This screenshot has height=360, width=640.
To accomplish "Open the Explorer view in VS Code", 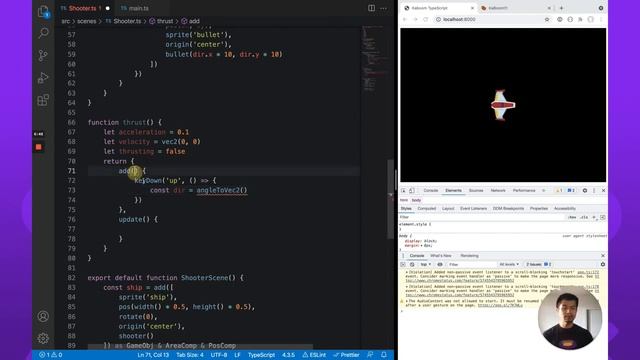I will (43, 11).
